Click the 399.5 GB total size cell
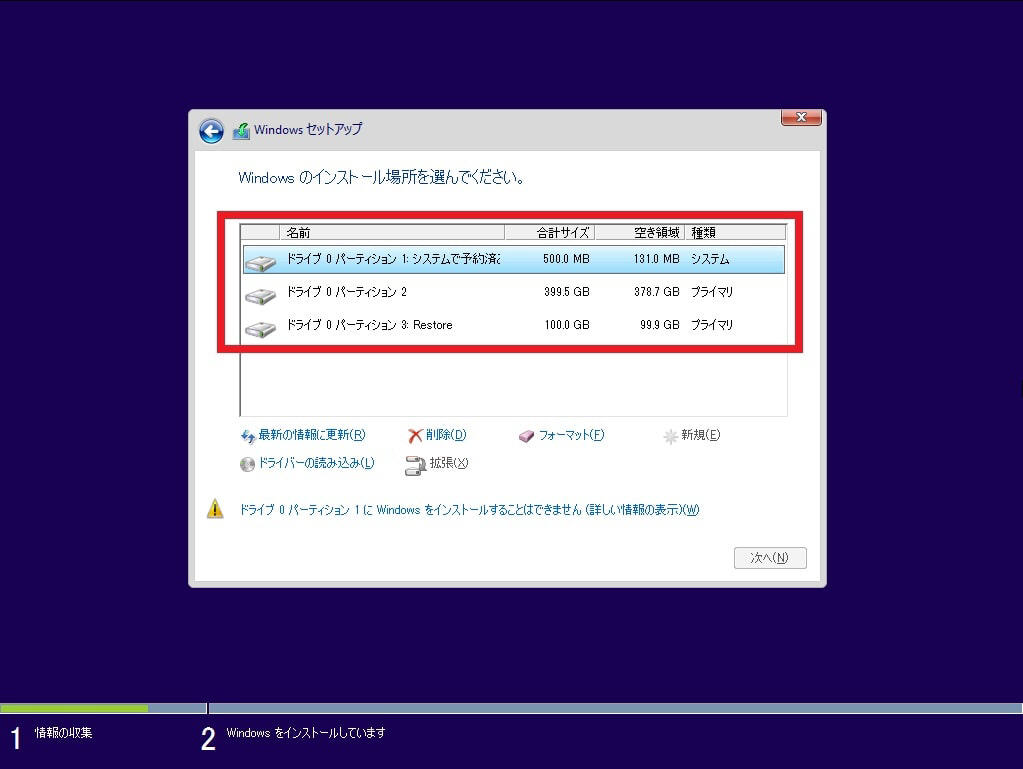 (x=566, y=292)
